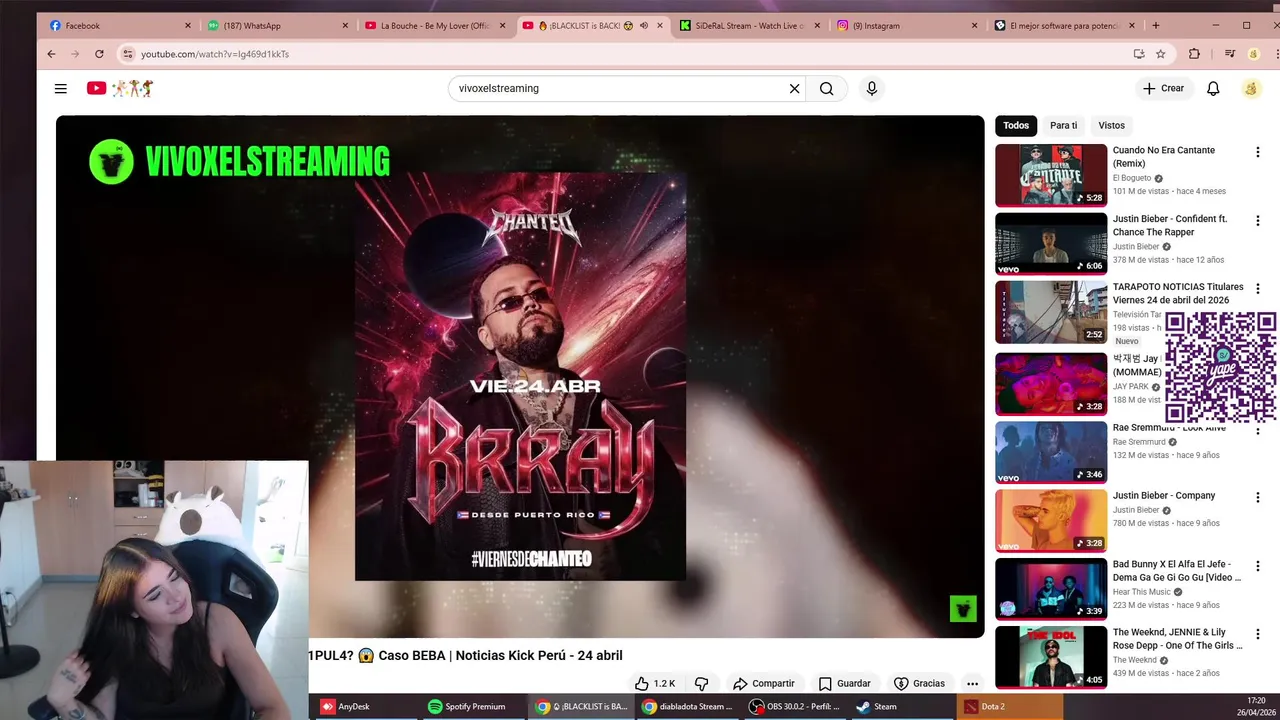Activate voice search microphone icon
Image resolution: width=1280 pixels, height=720 pixels.
pos(872,88)
